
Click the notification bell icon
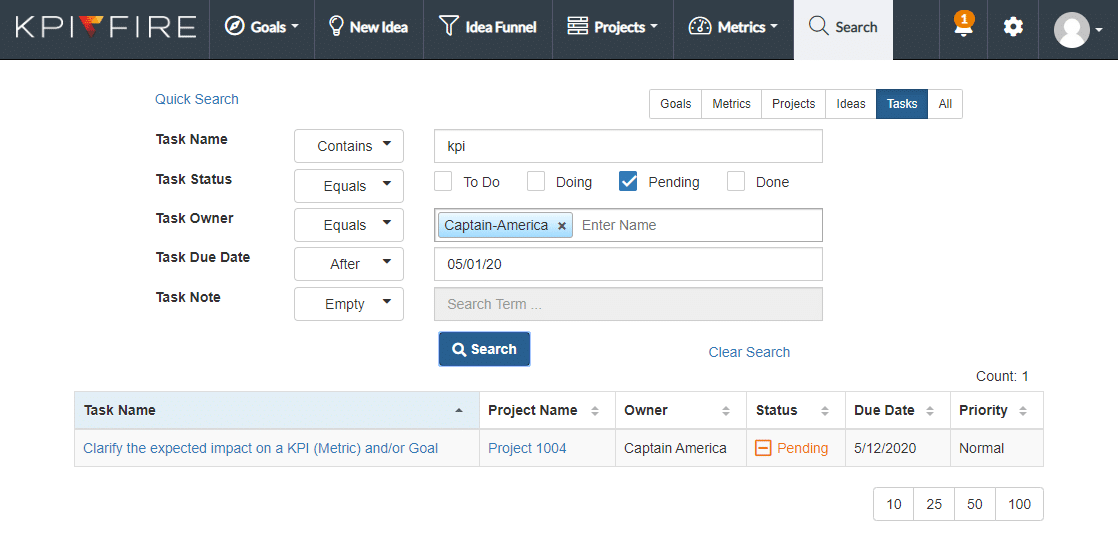pyautogui.click(x=963, y=28)
